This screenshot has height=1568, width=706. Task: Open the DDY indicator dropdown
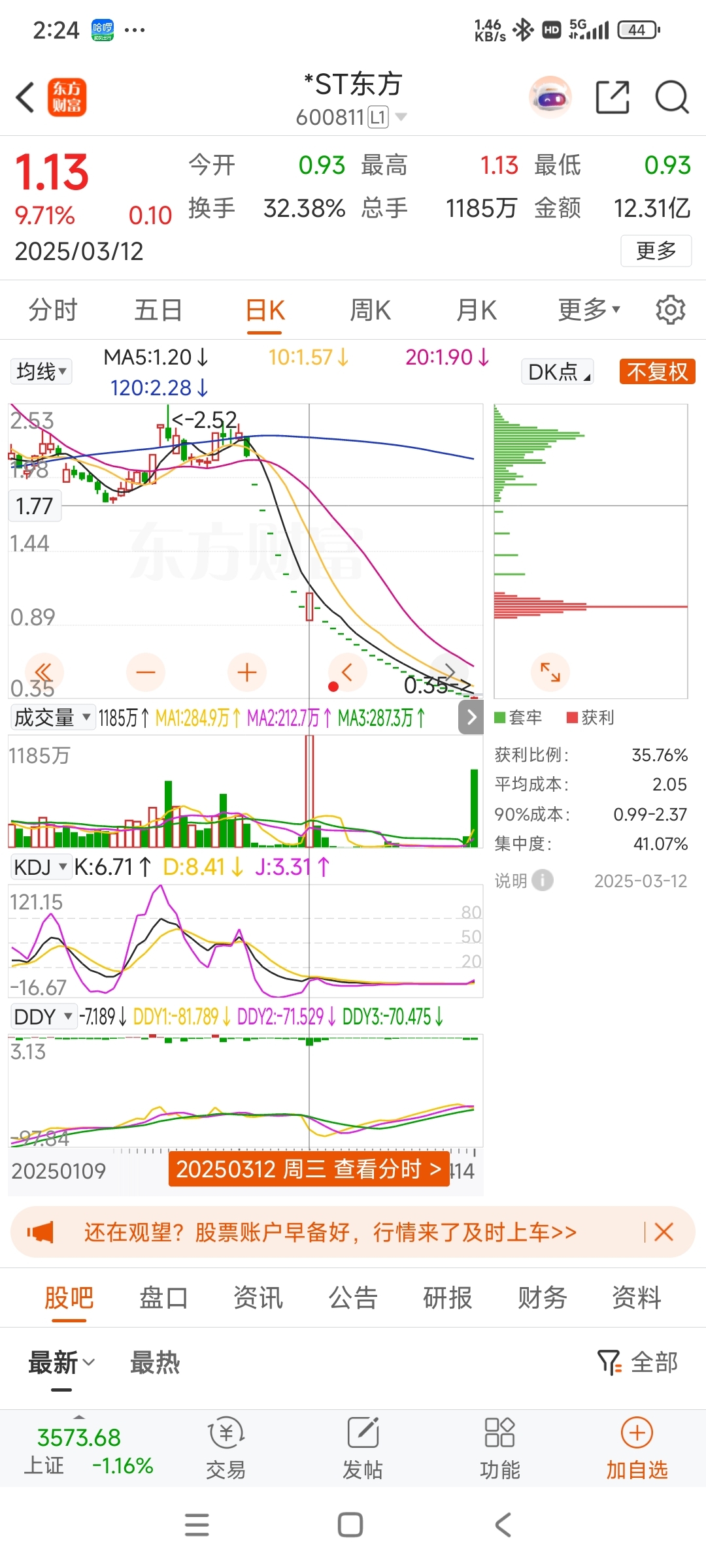[43, 1017]
